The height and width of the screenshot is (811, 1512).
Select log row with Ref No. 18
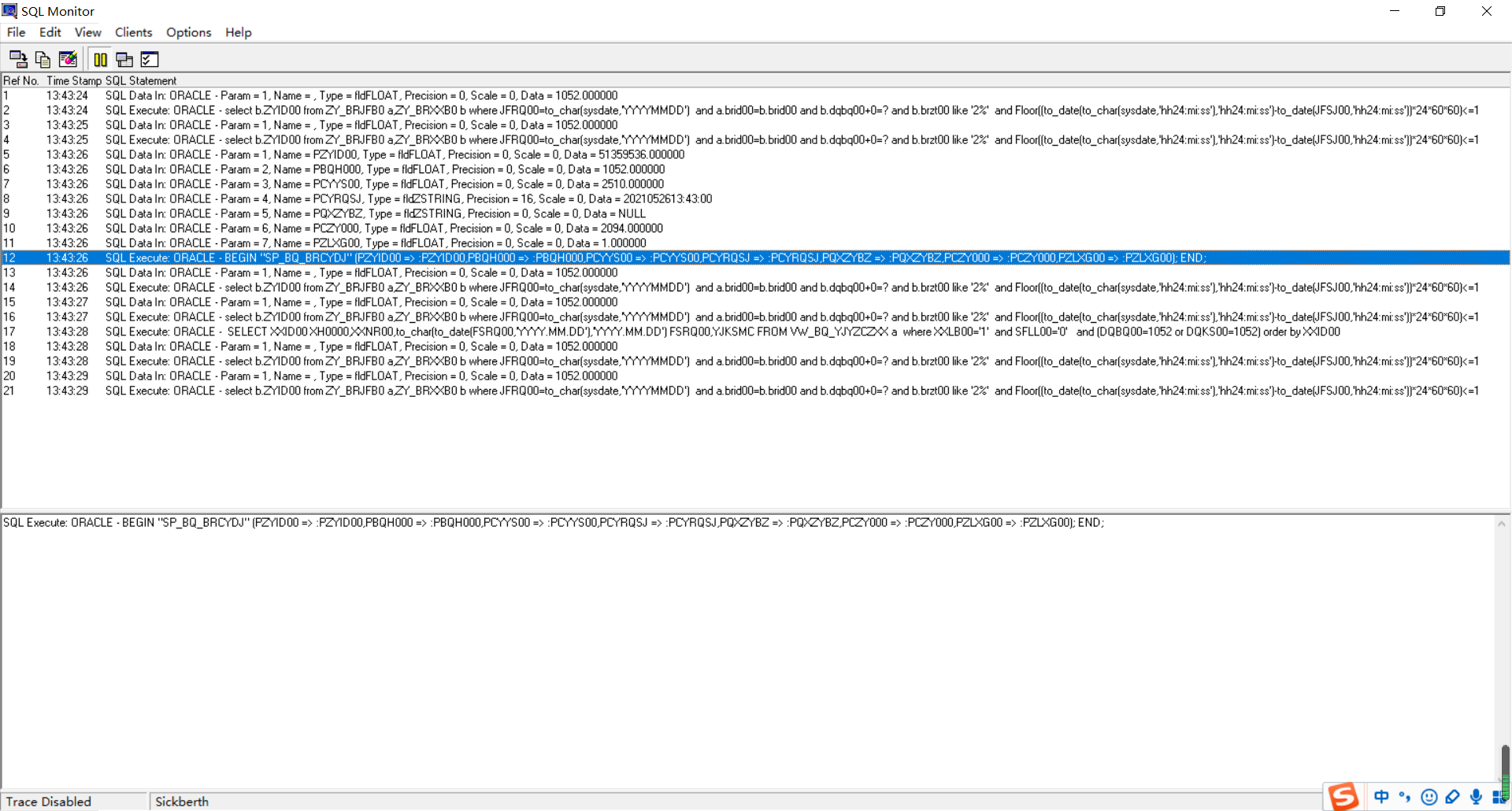755,346
